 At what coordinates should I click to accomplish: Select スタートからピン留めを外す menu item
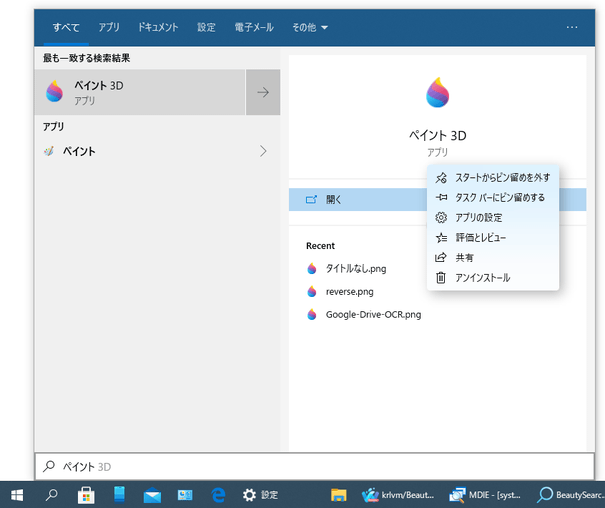pyautogui.click(x=493, y=178)
